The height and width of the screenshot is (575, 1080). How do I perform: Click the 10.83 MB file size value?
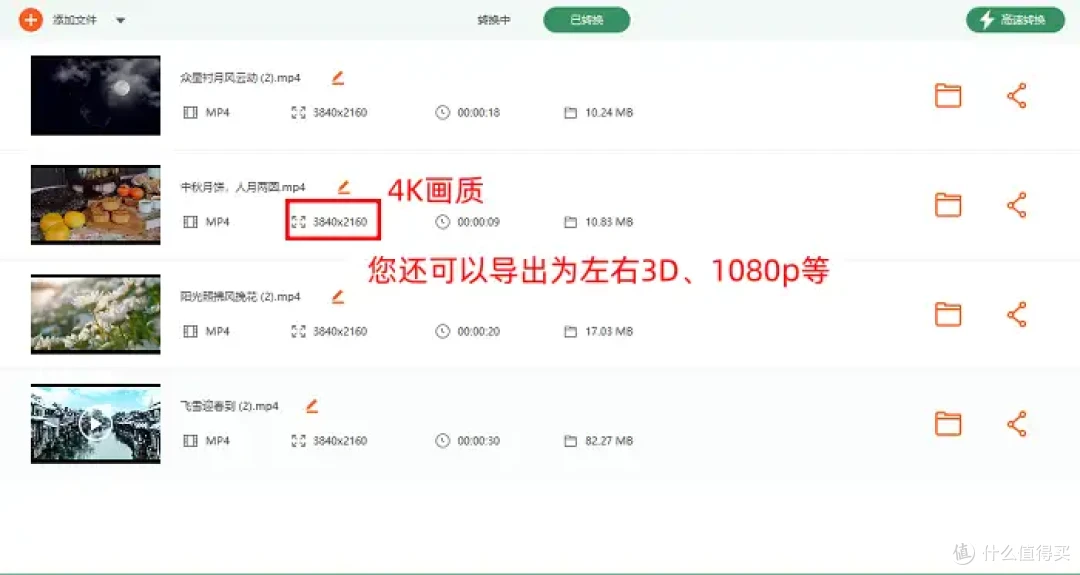point(609,222)
